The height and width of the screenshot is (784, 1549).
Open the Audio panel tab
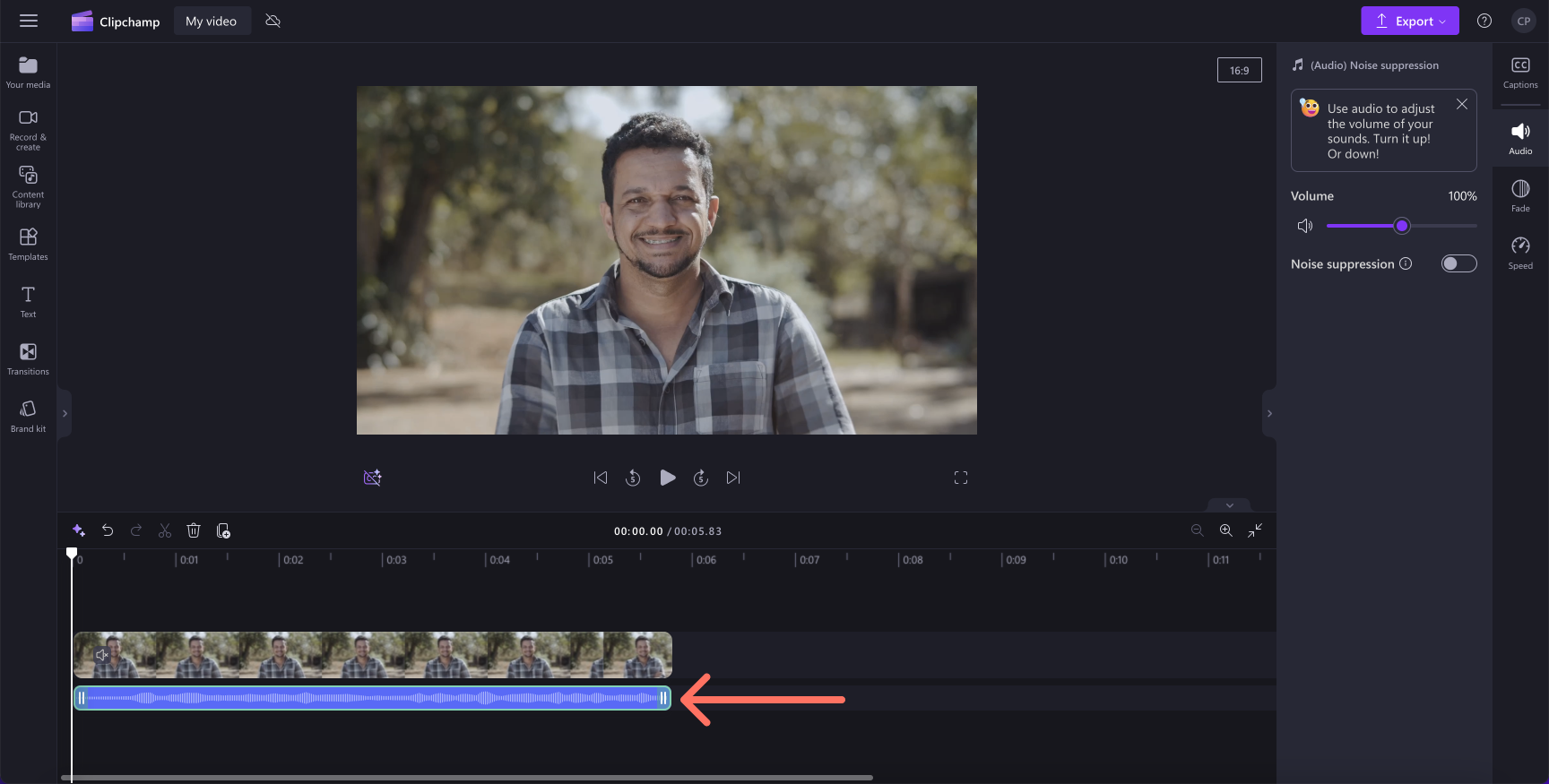point(1520,139)
